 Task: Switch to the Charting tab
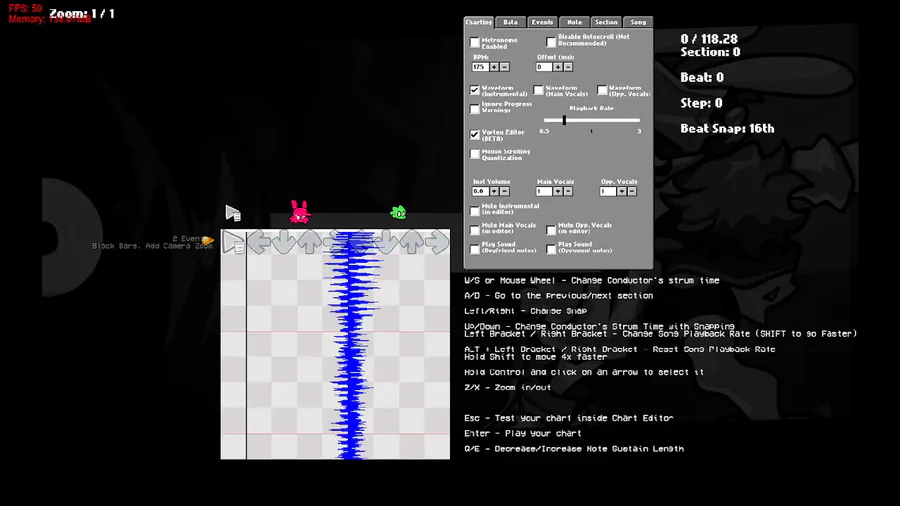(479, 22)
